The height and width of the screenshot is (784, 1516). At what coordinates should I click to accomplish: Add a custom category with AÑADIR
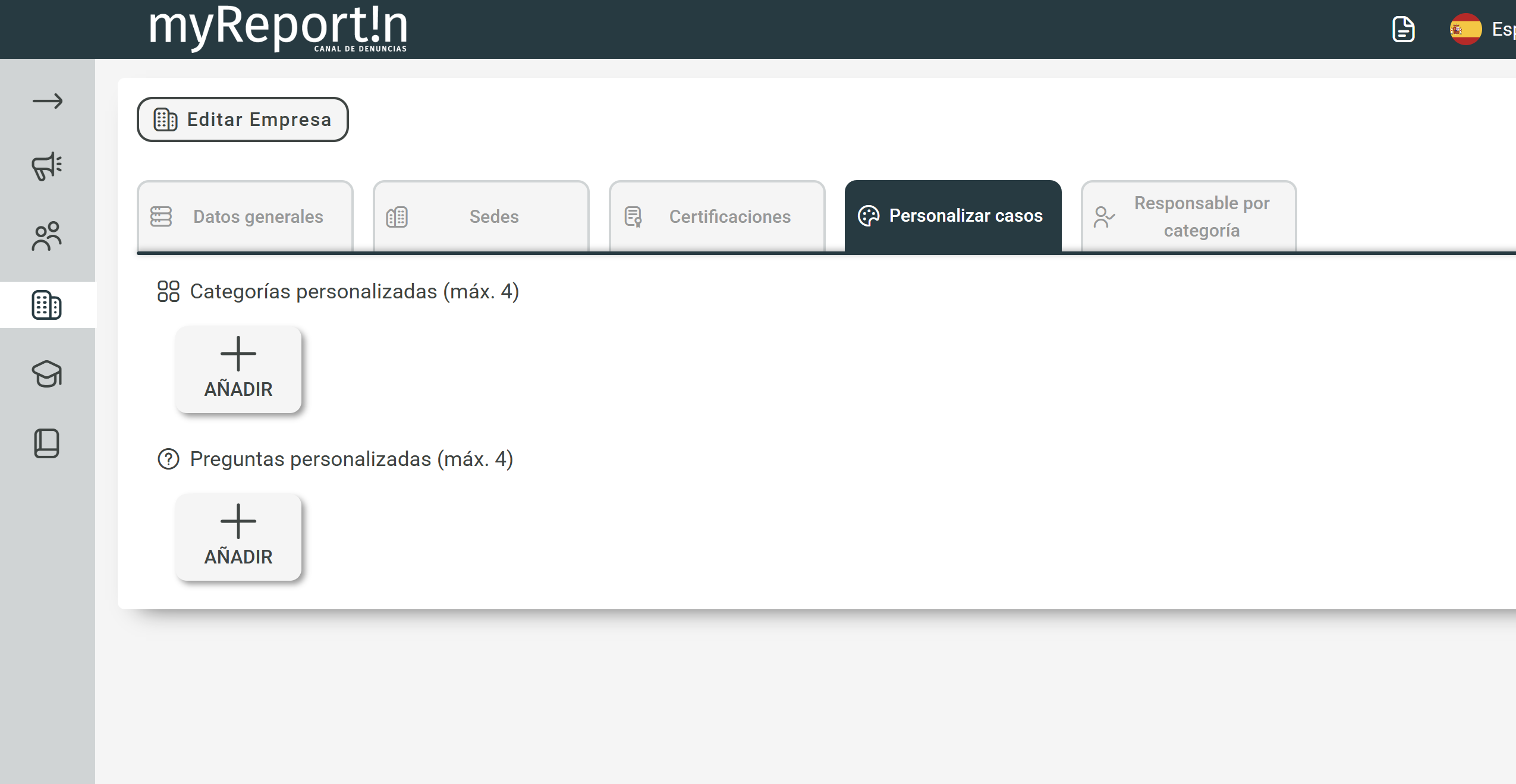[238, 369]
